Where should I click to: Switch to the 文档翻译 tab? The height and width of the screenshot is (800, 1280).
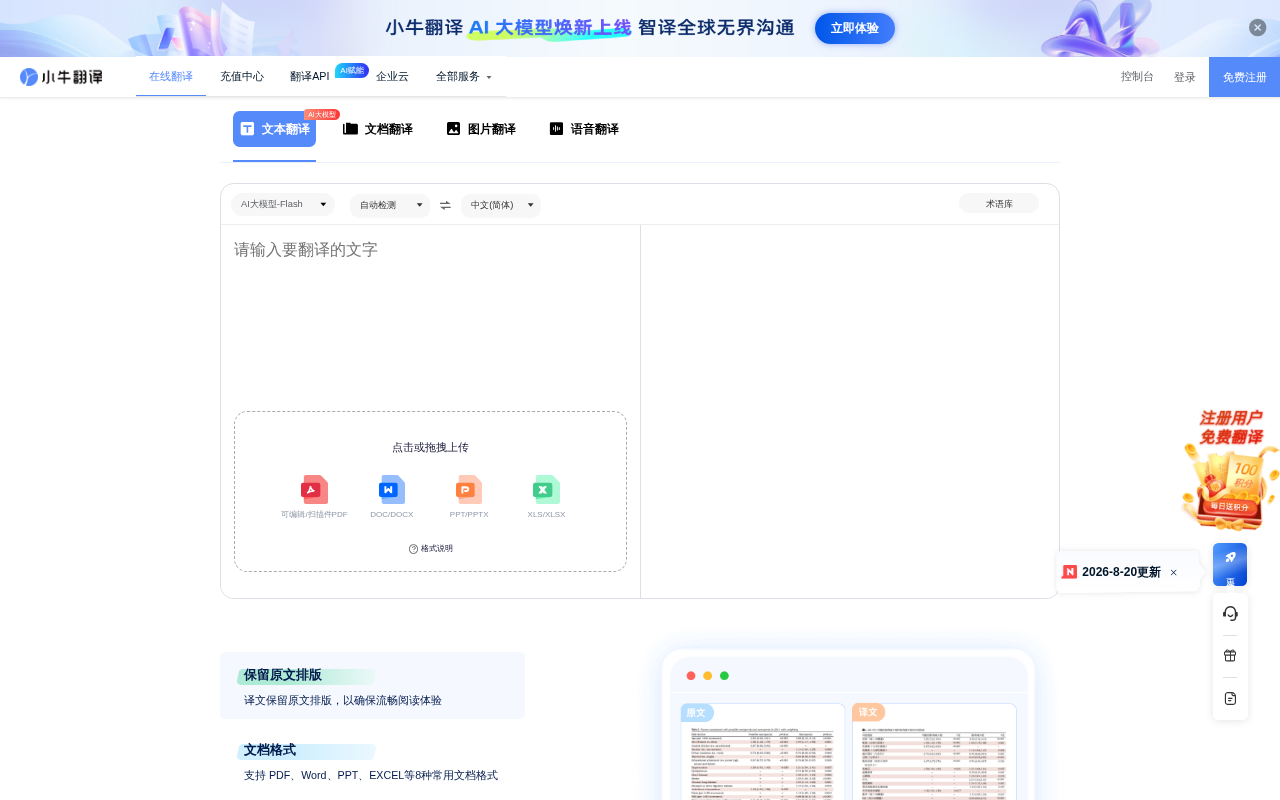pos(378,129)
